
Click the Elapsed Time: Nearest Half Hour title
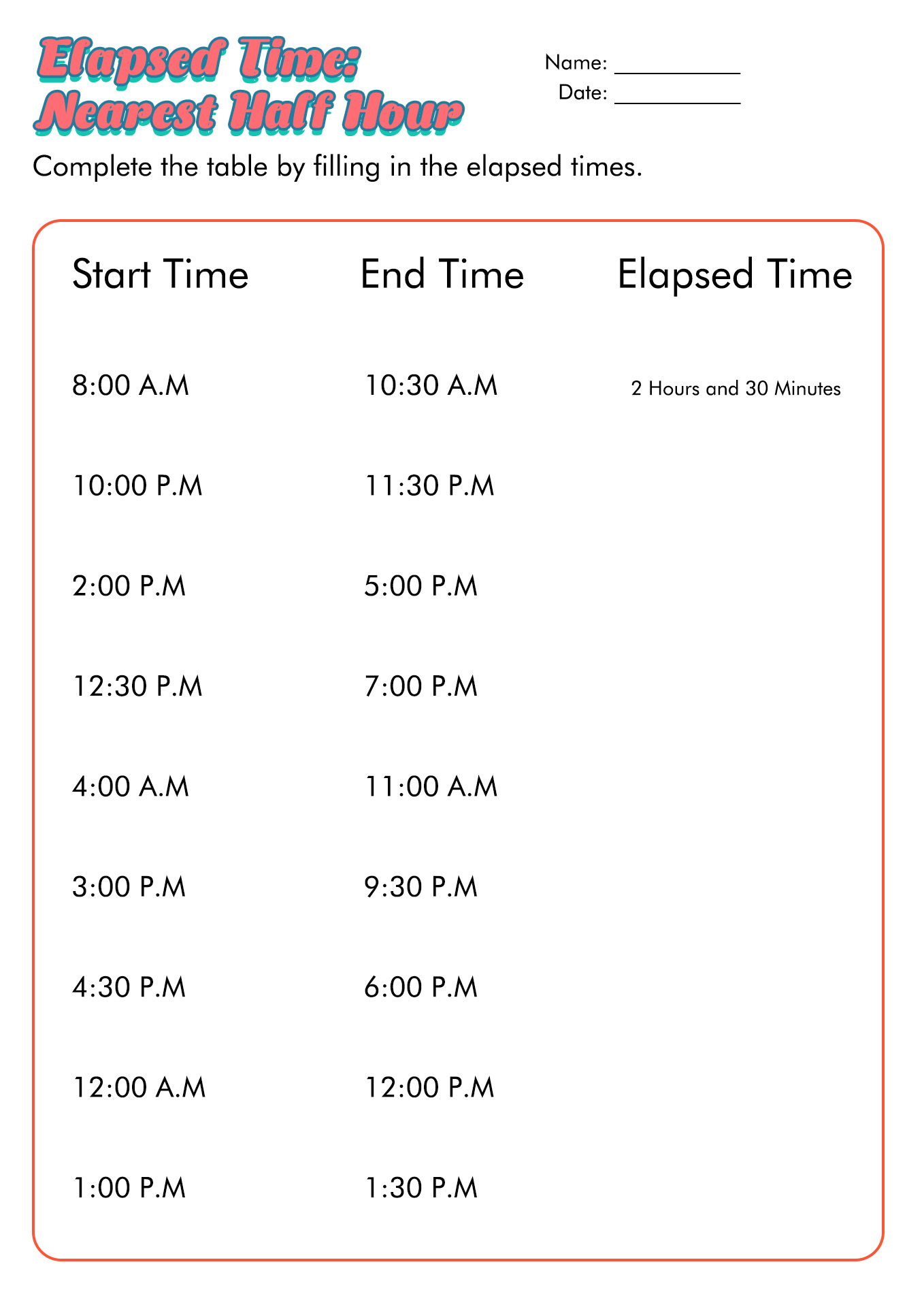[x=249, y=86]
